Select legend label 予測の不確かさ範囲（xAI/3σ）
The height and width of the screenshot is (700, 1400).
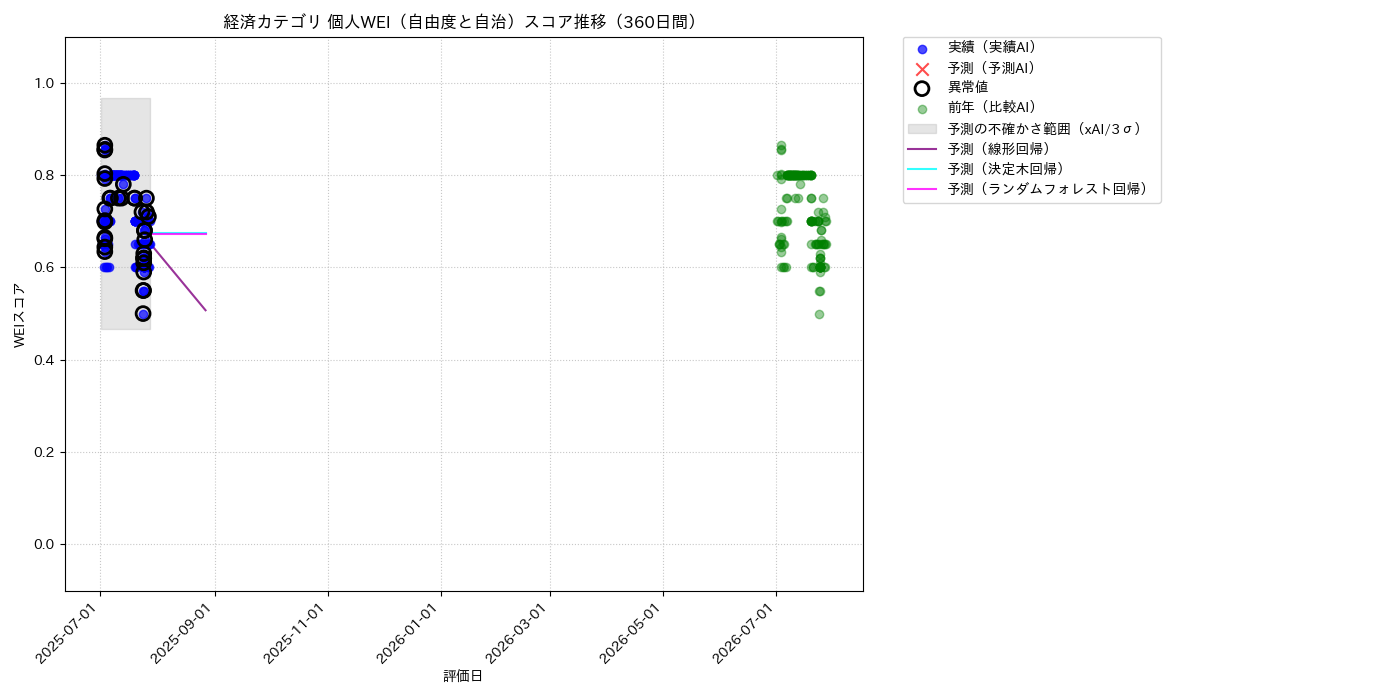pyautogui.click(x=1048, y=129)
